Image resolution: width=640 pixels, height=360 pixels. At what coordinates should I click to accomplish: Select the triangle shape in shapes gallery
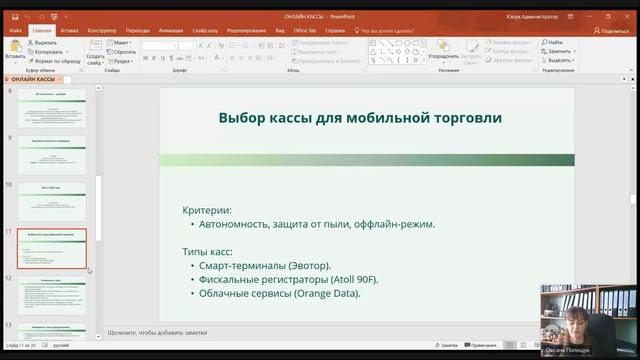point(373,52)
